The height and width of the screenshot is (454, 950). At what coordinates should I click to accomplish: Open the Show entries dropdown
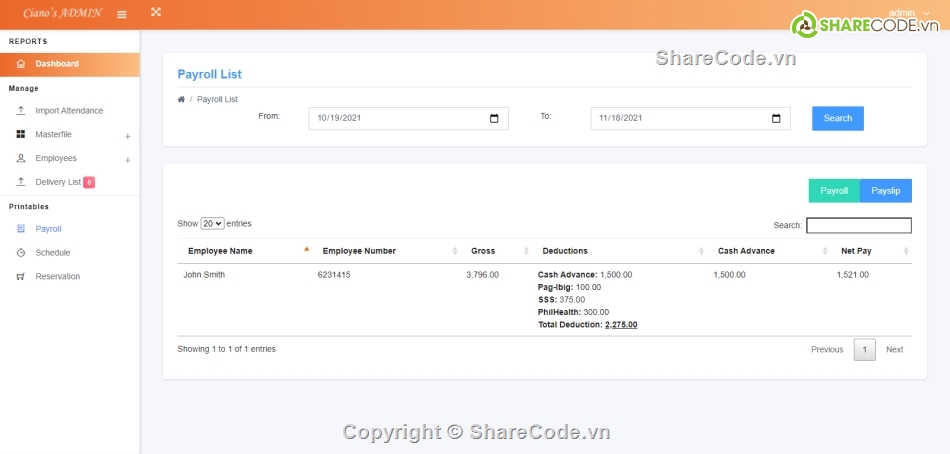click(212, 224)
